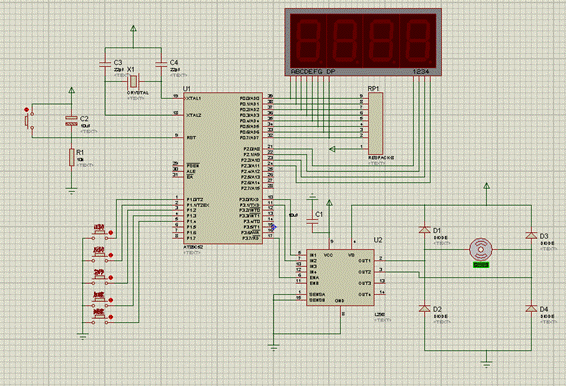566x386 pixels.
Task: Click the first digit of seven-segment display
Action: [307, 42]
